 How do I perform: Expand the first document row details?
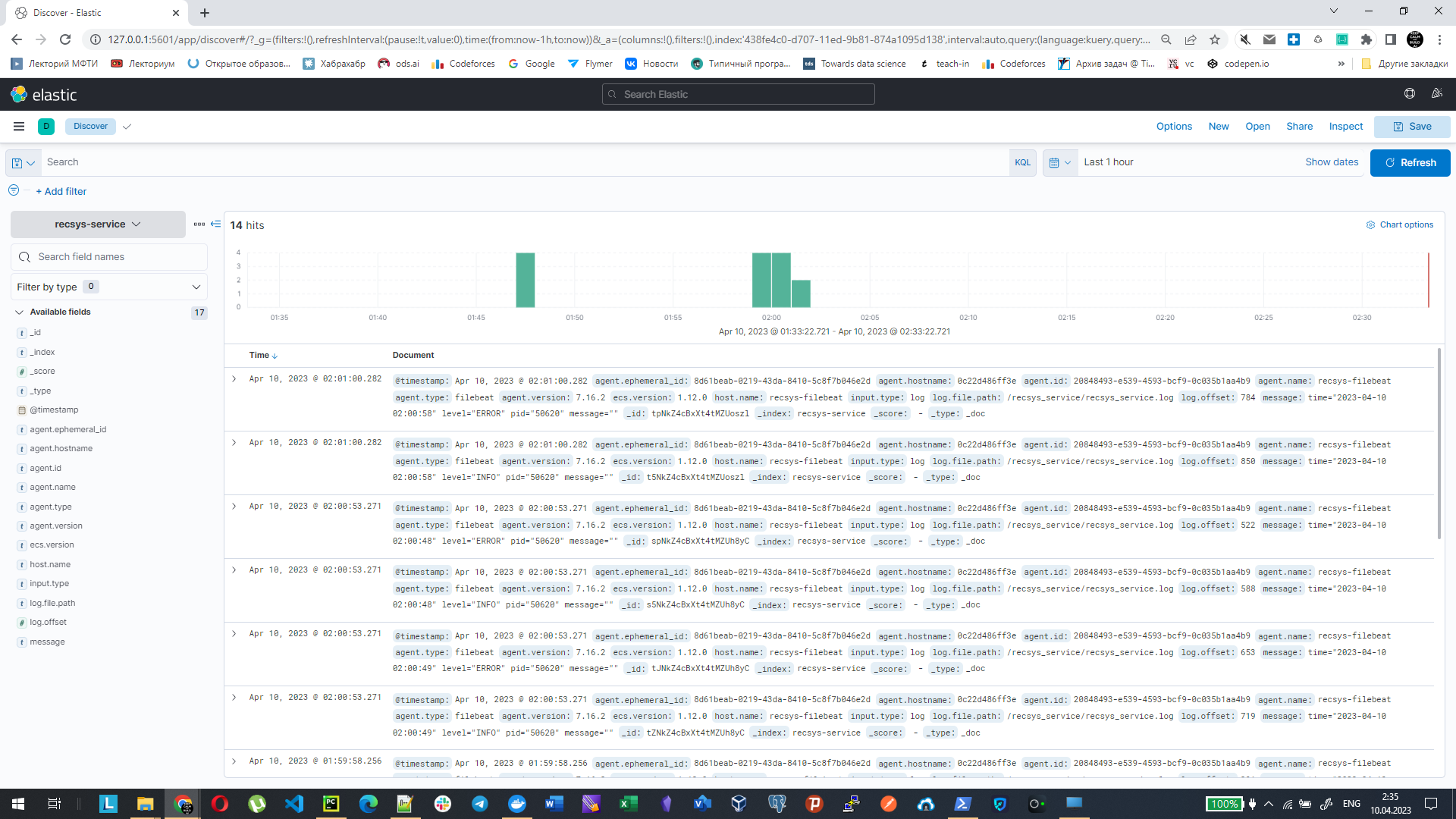point(234,378)
